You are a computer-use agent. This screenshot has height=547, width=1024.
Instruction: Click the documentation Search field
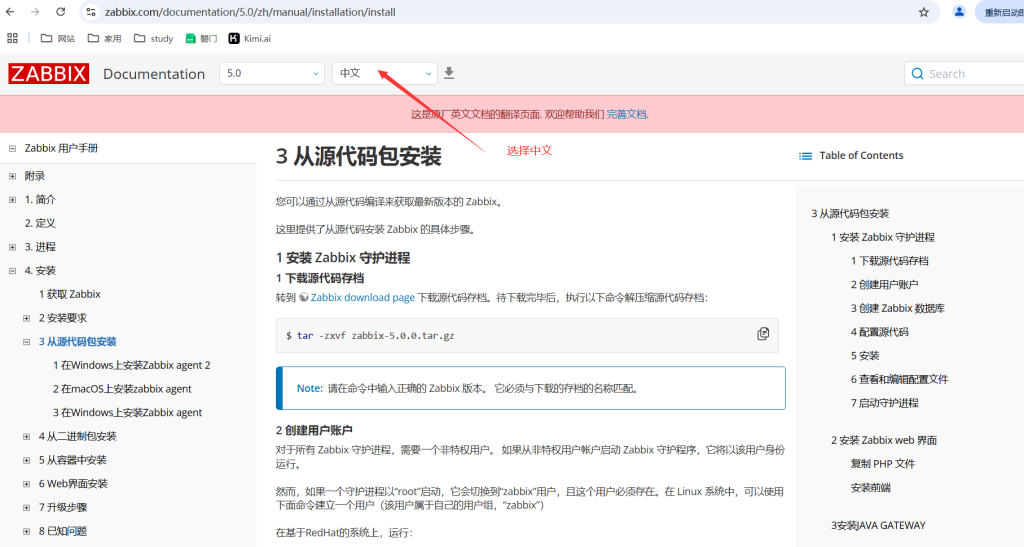coord(970,73)
